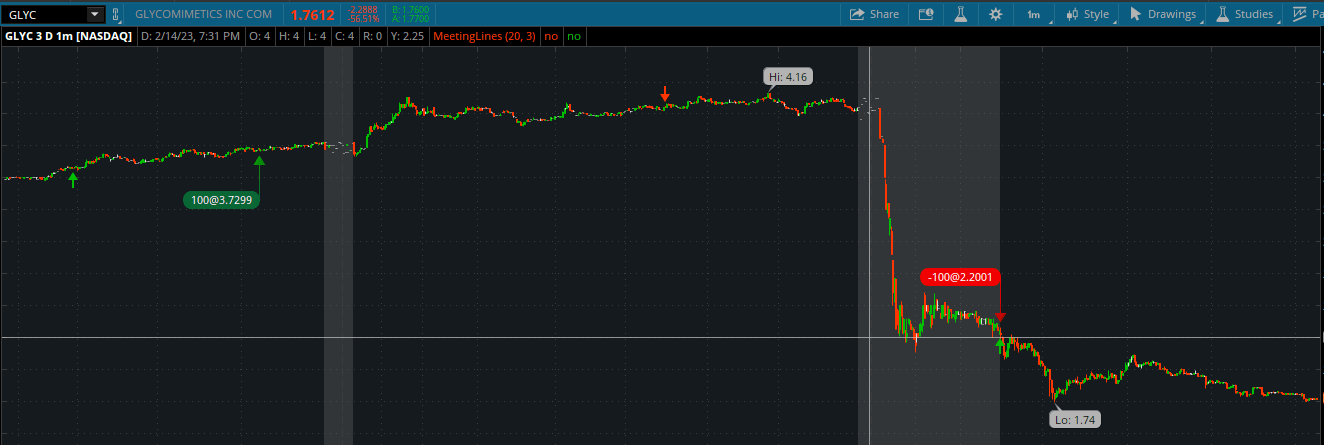Click the percent change -56.51%

(x=363, y=19)
